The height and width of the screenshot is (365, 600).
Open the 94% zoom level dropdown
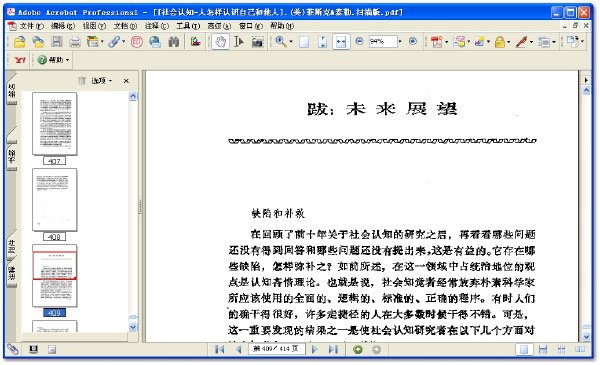(x=400, y=41)
